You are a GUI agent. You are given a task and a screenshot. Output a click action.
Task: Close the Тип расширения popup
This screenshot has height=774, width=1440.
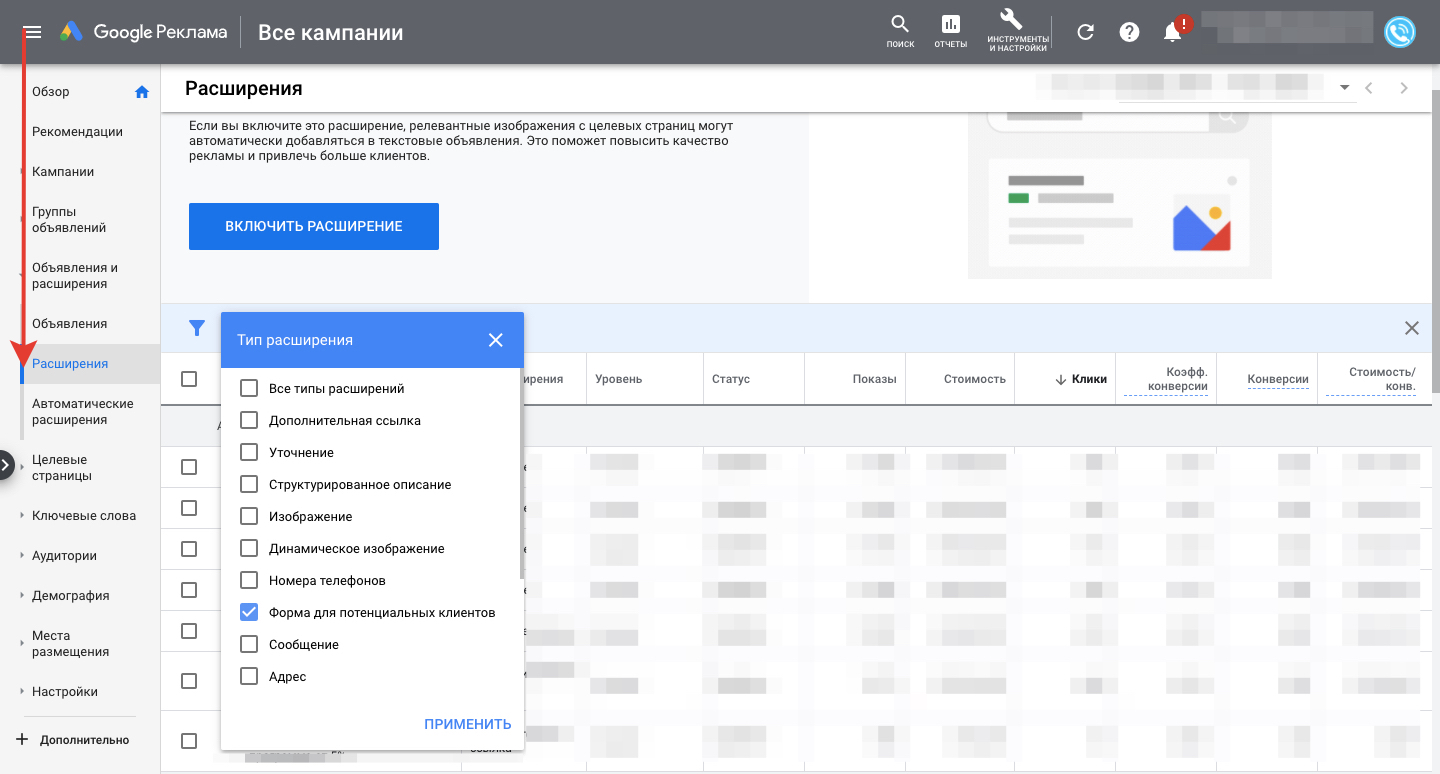coord(496,340)
